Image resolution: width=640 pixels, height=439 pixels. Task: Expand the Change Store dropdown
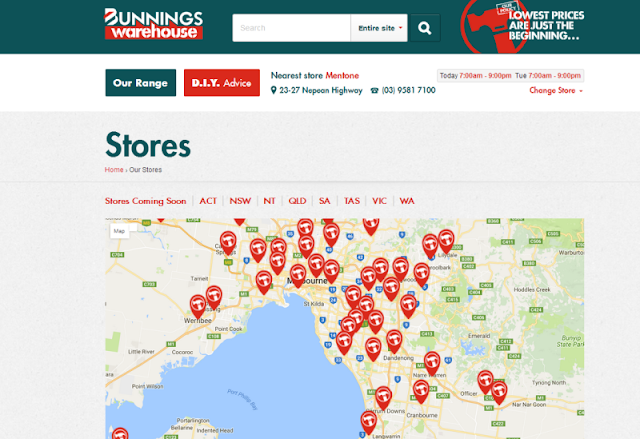coord(556,91)
